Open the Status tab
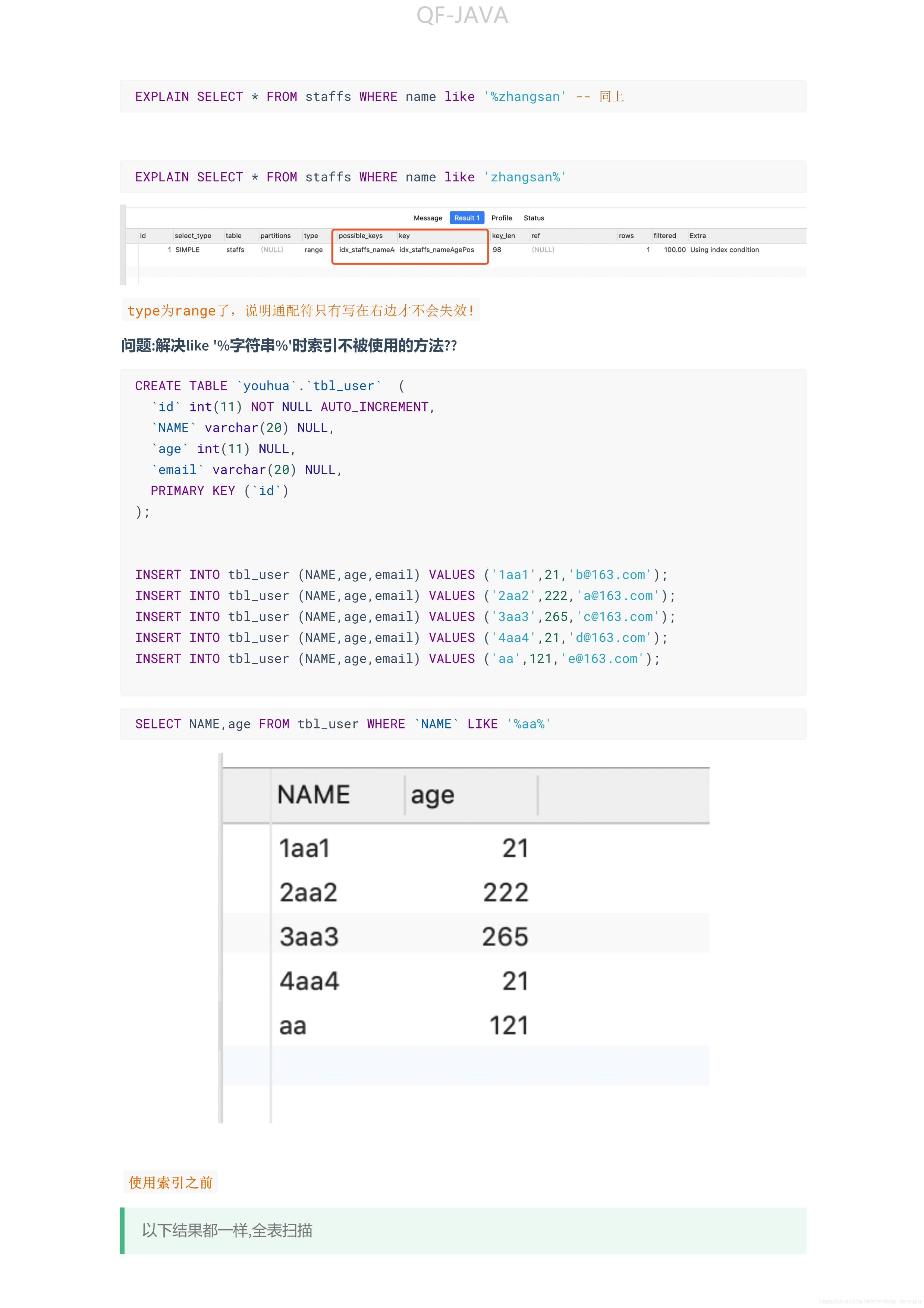924x1308 pixels. 534,217
